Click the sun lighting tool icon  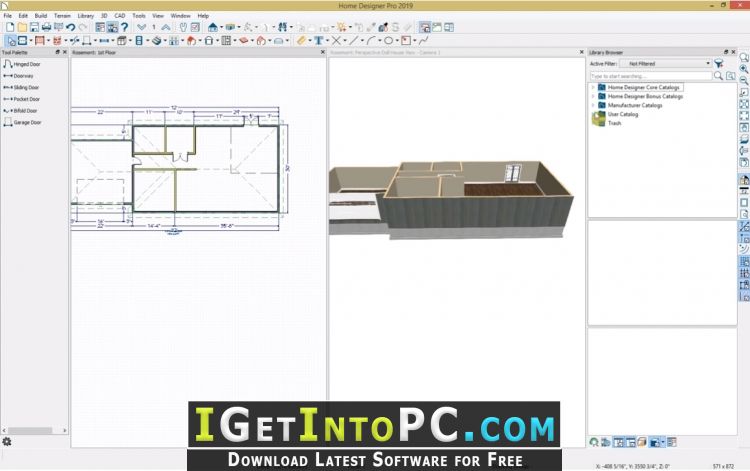pos(341,27)
